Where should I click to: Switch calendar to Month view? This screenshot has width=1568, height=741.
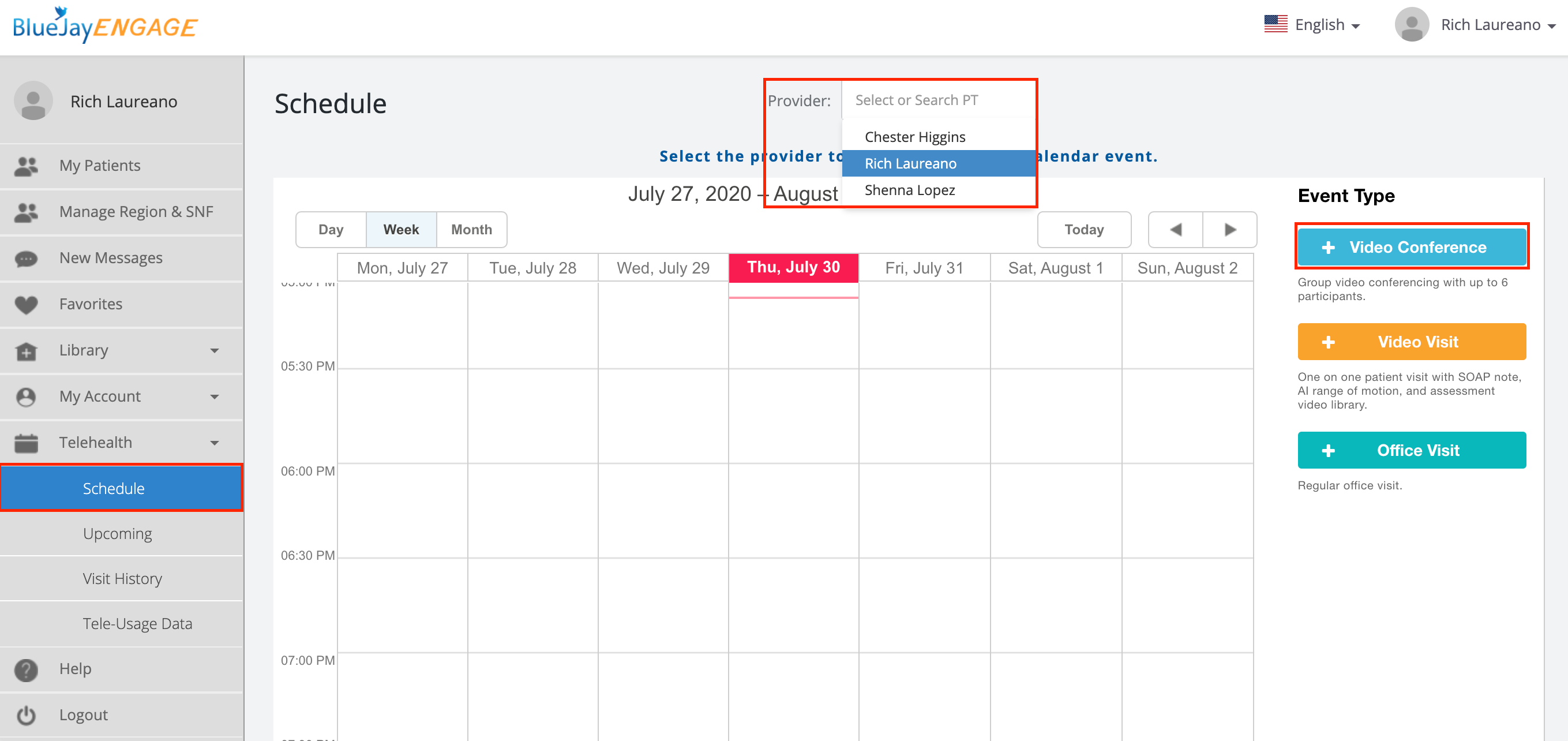(x=471, y=230)
